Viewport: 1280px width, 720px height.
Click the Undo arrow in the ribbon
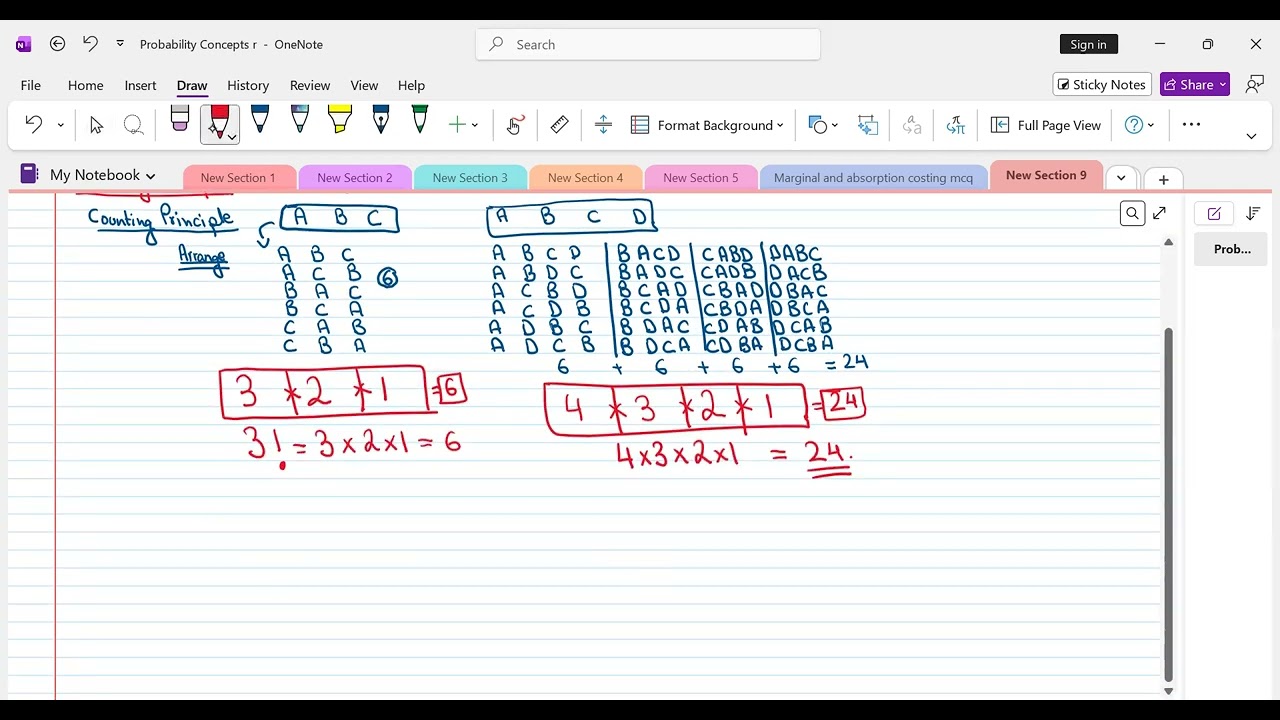pyautogui.click(x=33, y=125)
